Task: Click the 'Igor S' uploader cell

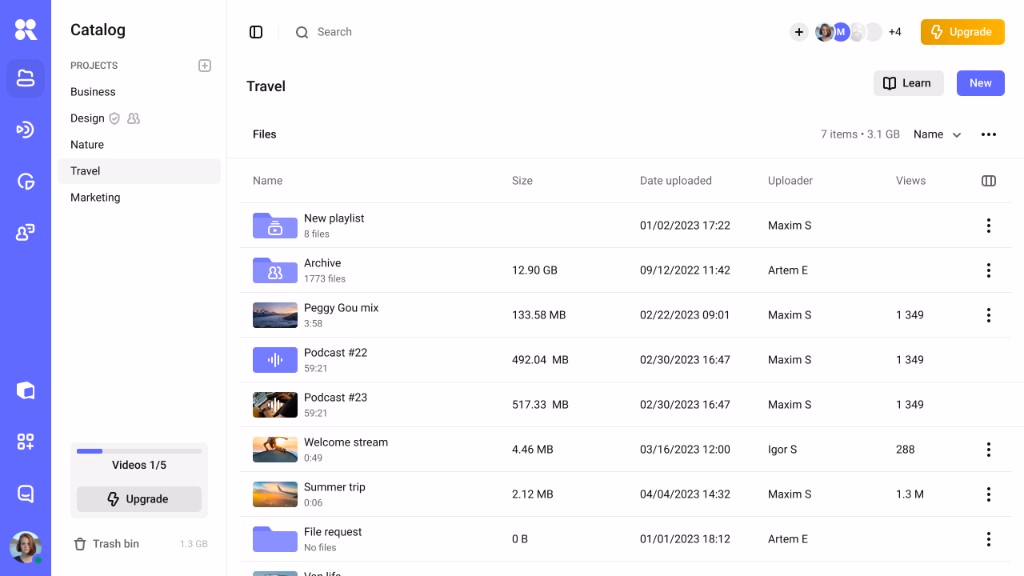Action: (x=782, y=449)
